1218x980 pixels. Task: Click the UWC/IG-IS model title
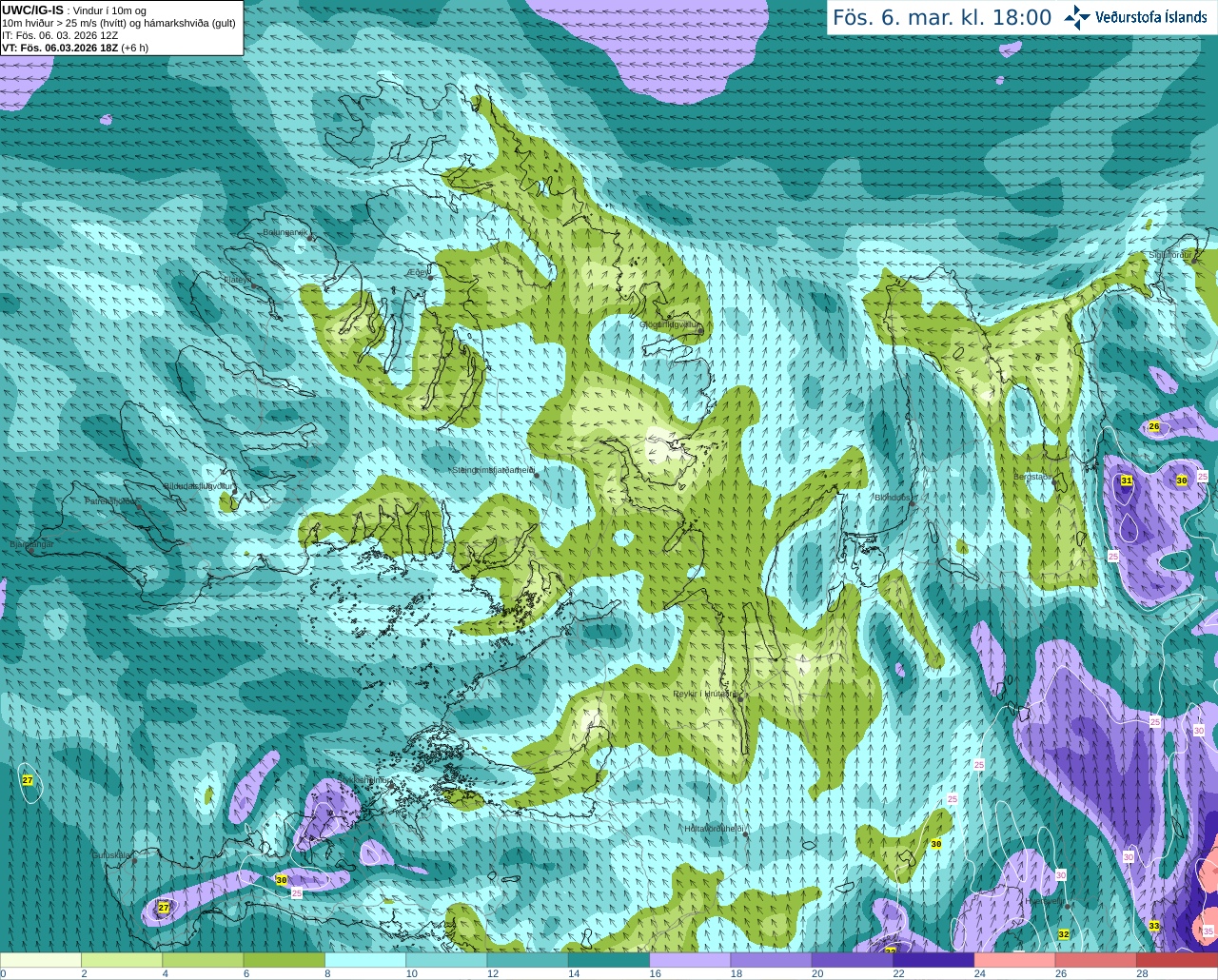32,10
